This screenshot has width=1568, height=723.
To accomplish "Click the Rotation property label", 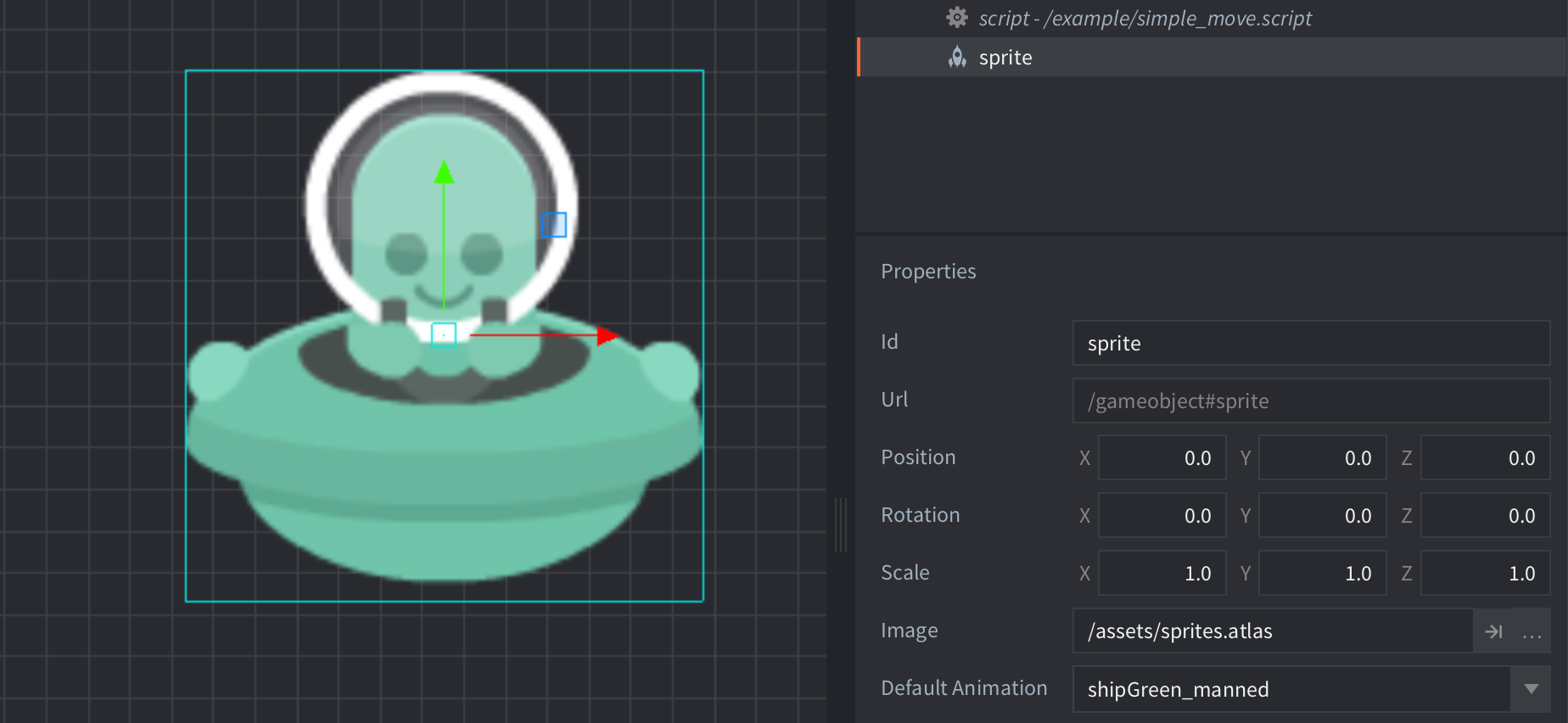I will pos(921,515).
